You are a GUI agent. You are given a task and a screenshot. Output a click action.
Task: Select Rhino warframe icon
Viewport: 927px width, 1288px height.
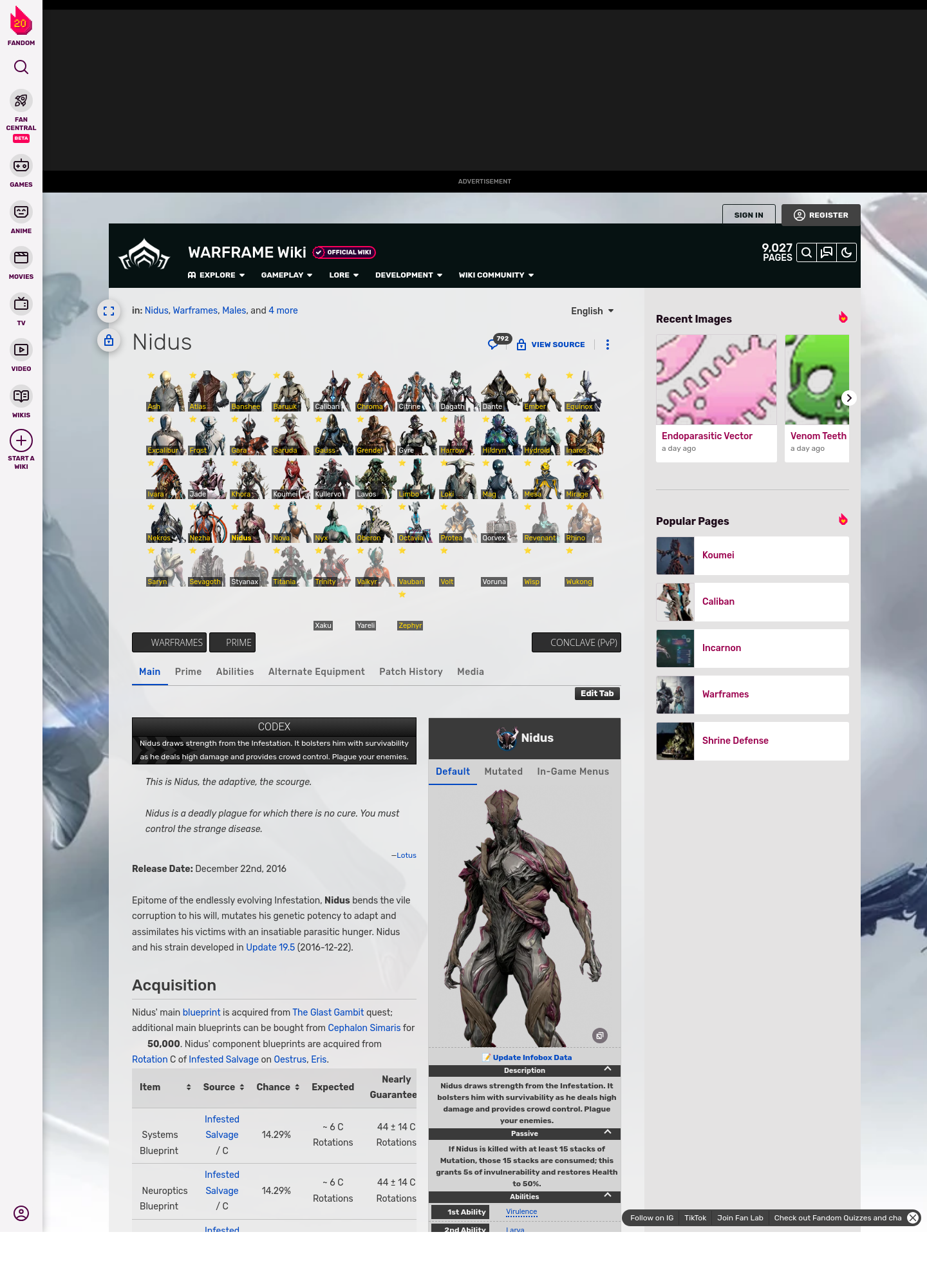584,522
